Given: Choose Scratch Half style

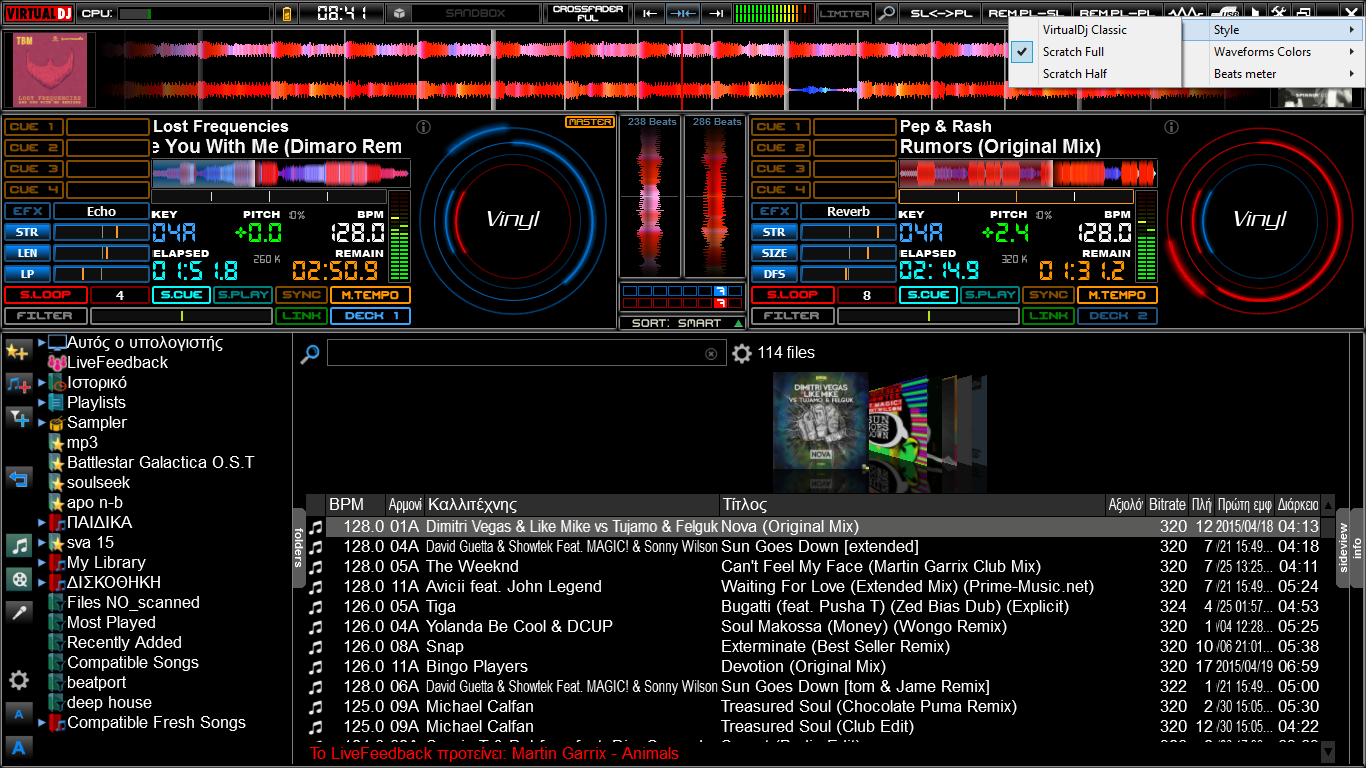Looking at the screenshot, I should [x=1095, y=74].
